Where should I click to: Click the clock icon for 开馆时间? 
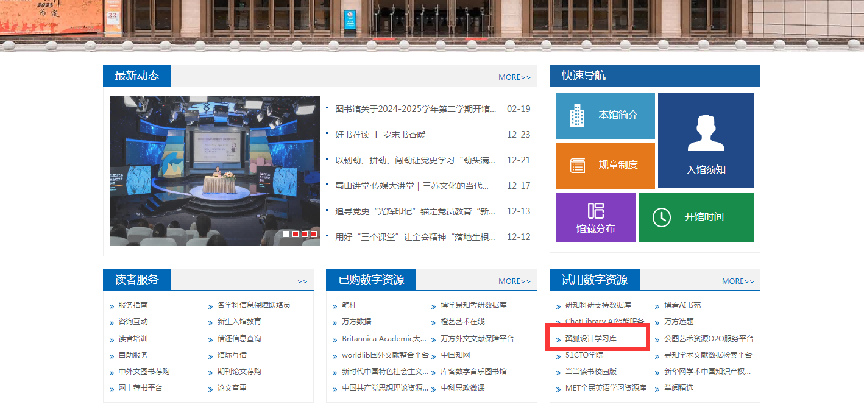pos(661,217)
